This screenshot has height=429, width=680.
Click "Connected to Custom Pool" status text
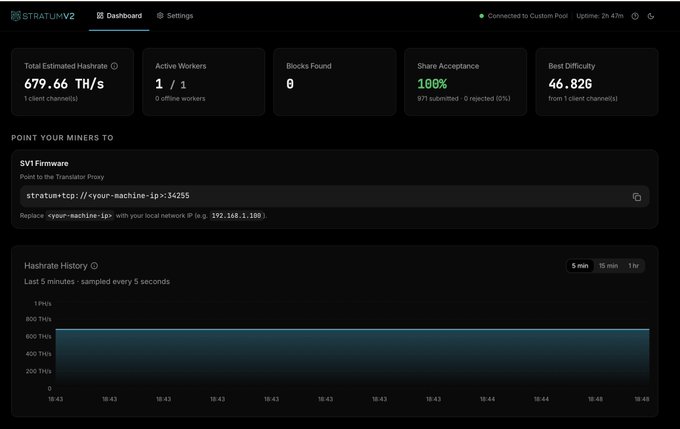pos(527,16)
